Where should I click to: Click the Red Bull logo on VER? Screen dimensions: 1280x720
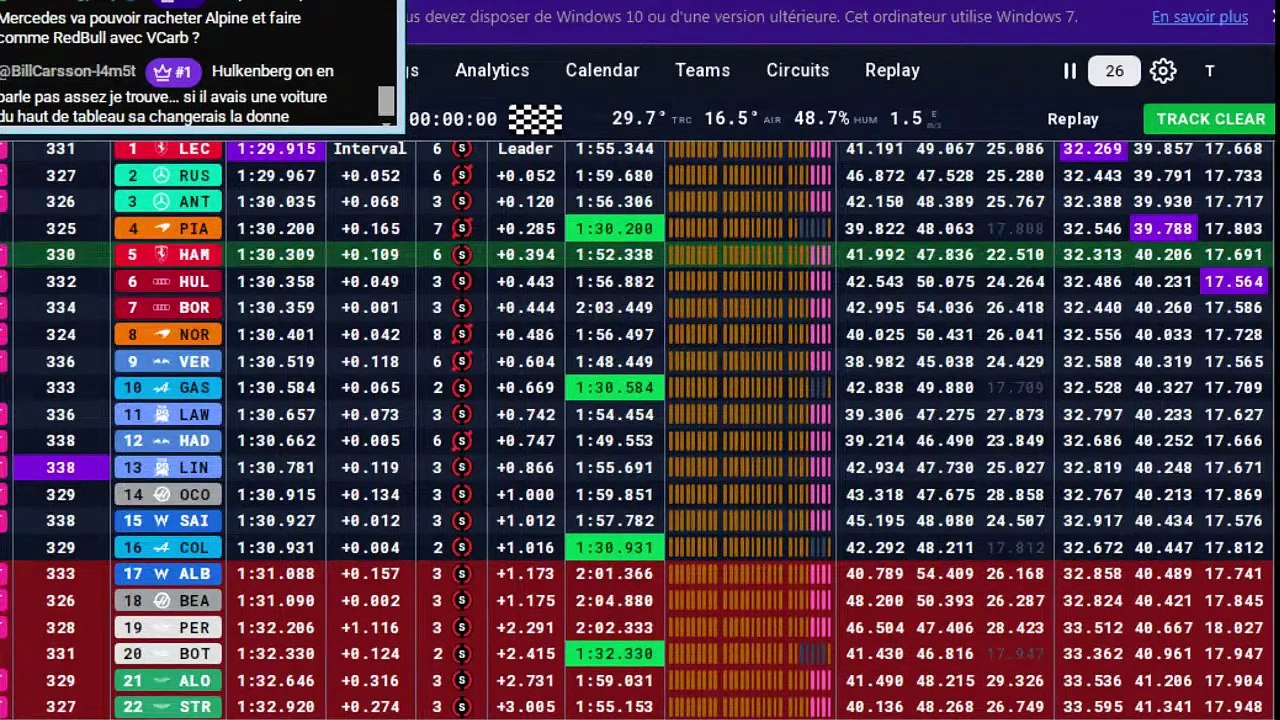(160, 361)
